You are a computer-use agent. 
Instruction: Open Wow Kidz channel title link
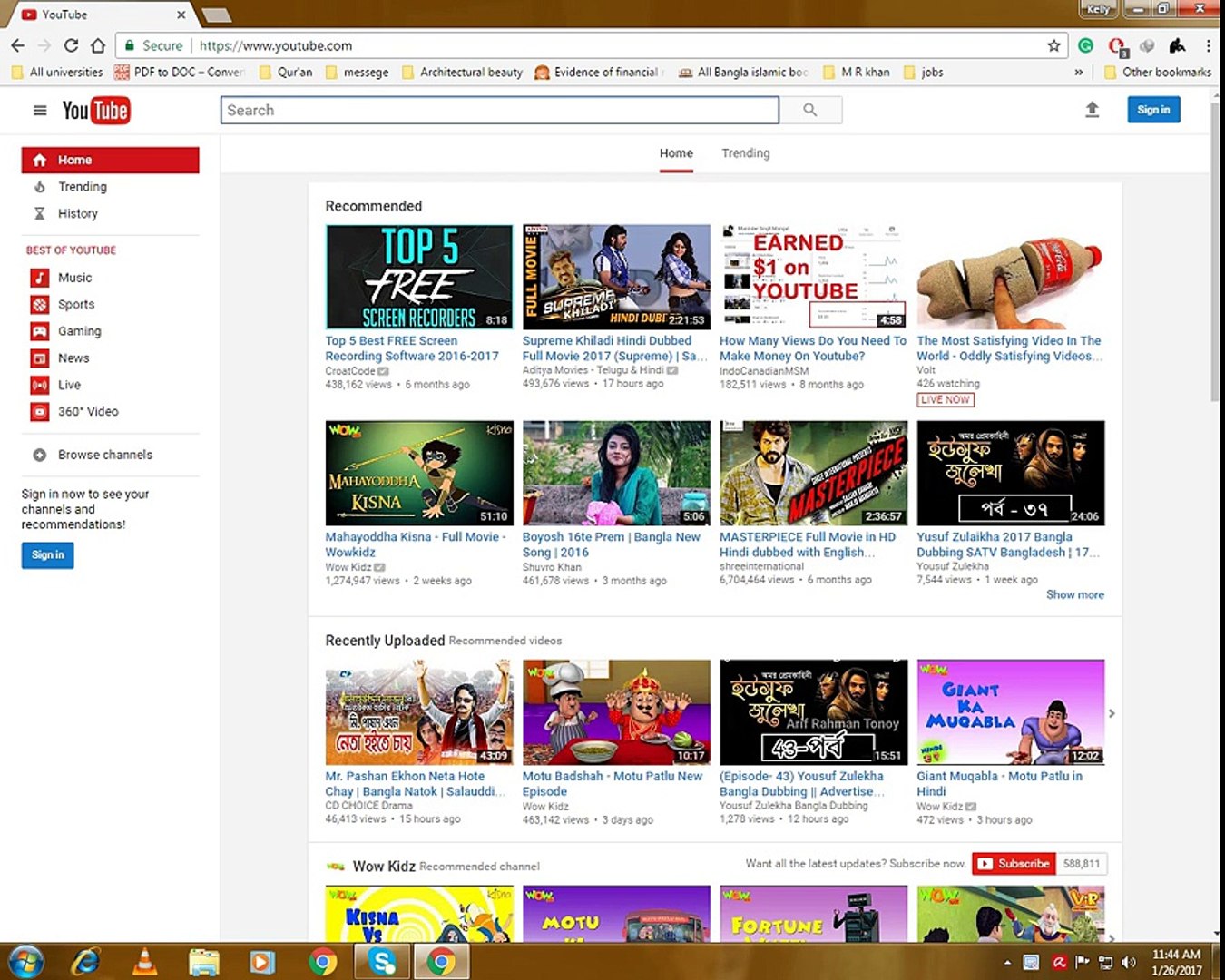(x=384, y=867)
